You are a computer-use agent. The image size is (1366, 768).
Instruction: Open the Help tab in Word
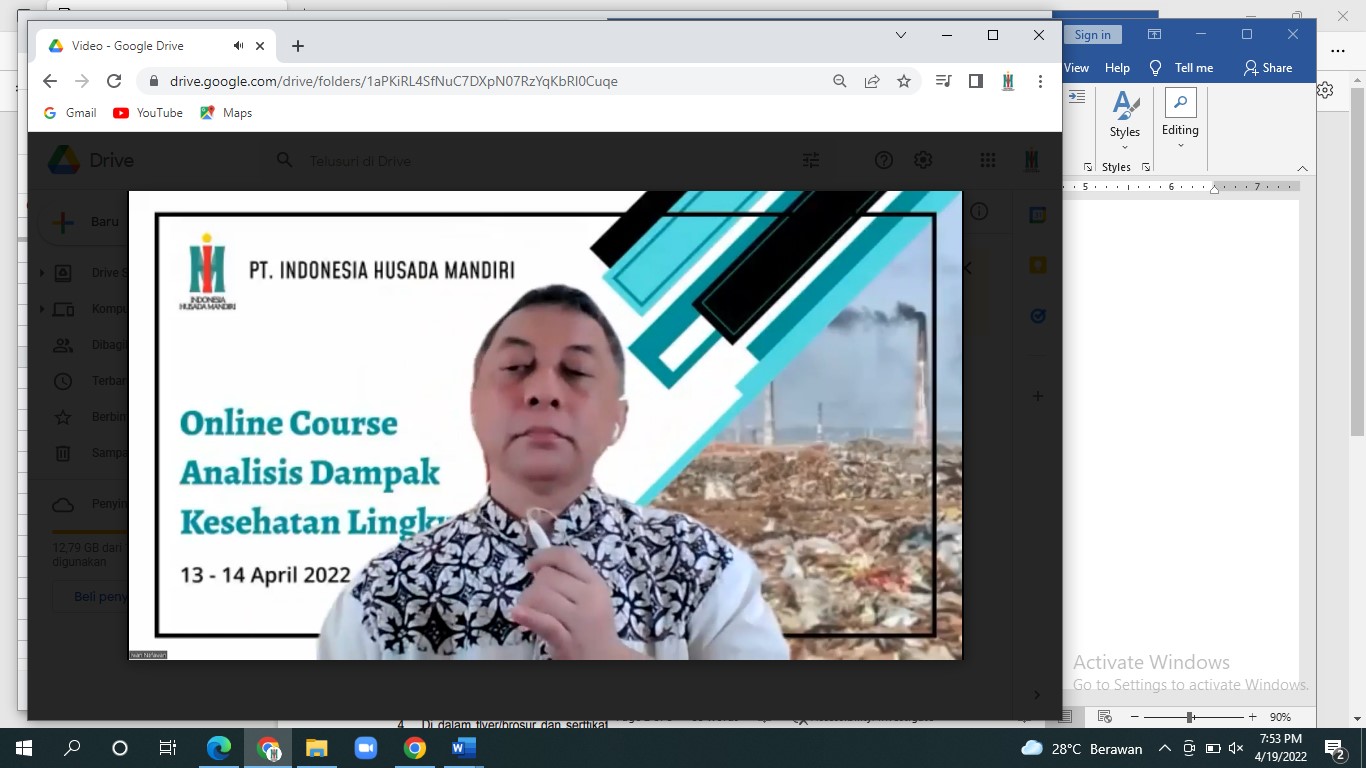[x=1117, y=68]
